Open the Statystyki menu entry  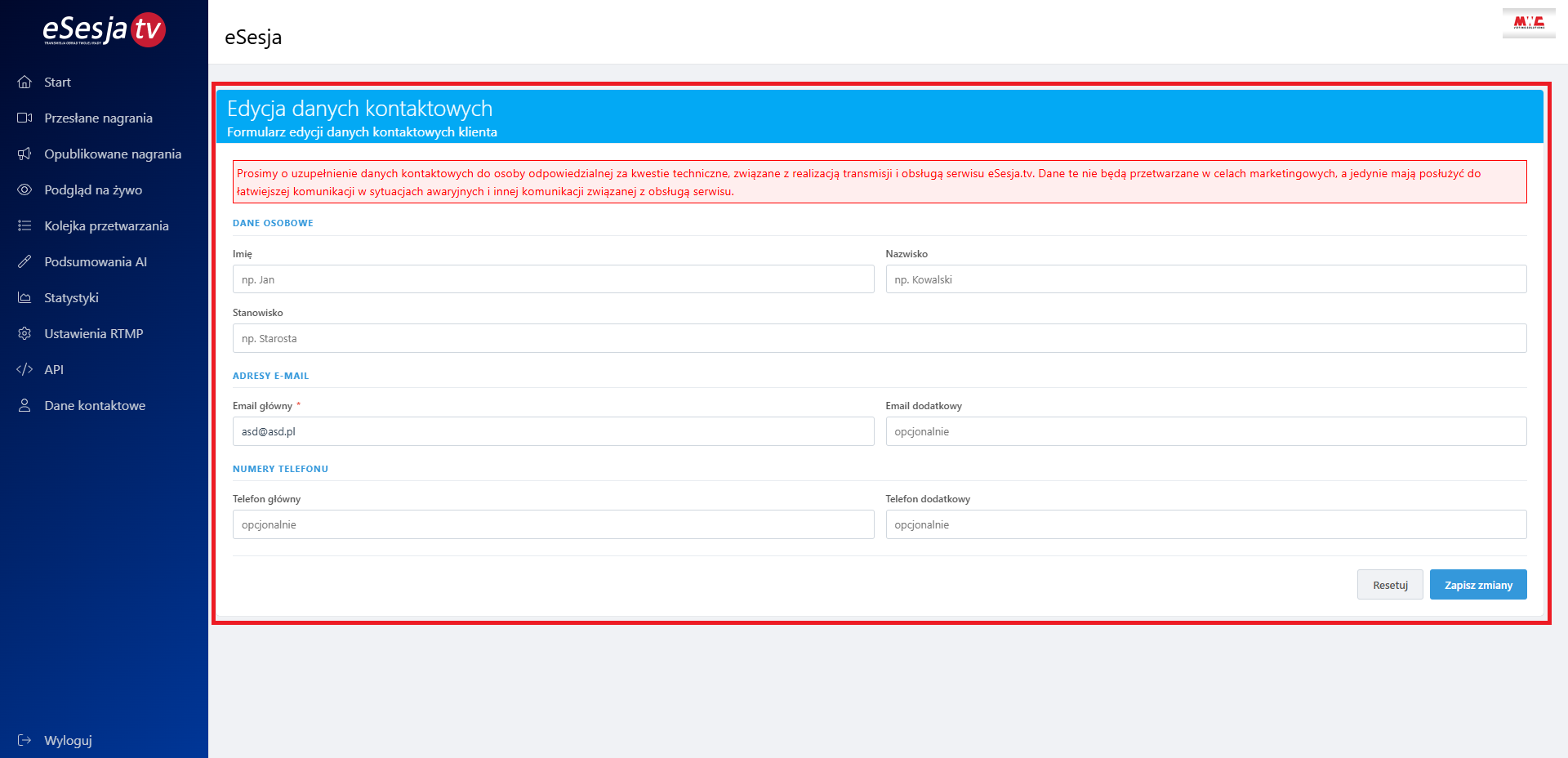pyautogui.click(x=71, y=297)
